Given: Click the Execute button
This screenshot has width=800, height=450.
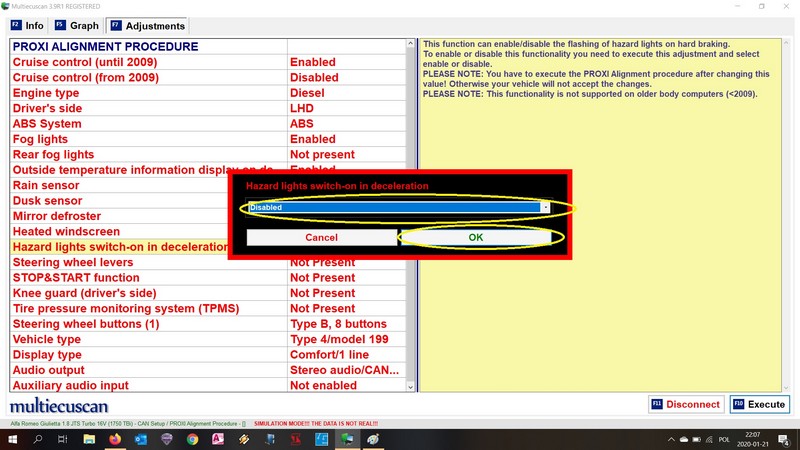Looking at the screenshot, I should [759, 404].
